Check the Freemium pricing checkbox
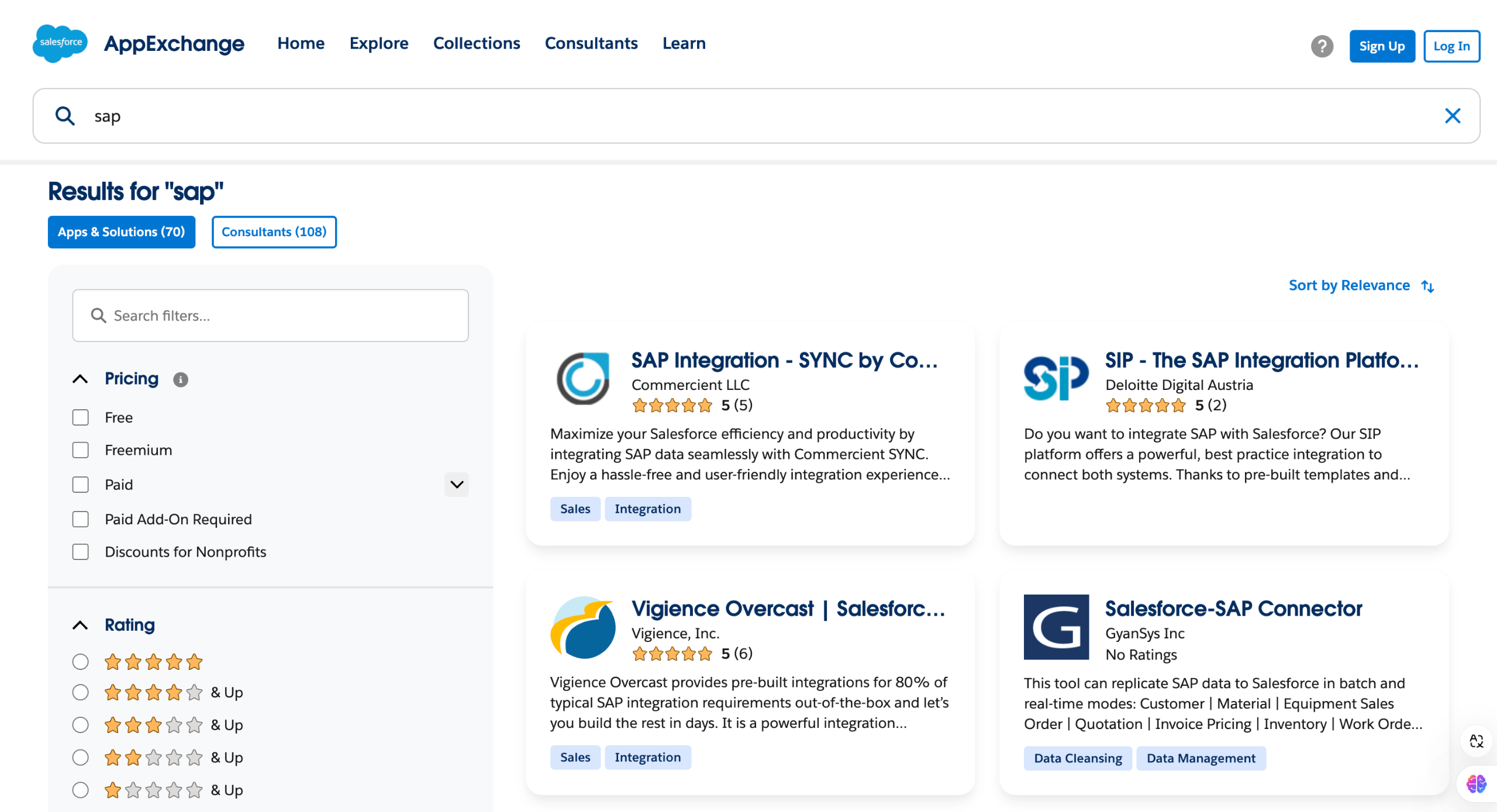Screen dimensions: 1497x812 pos(80,450)
